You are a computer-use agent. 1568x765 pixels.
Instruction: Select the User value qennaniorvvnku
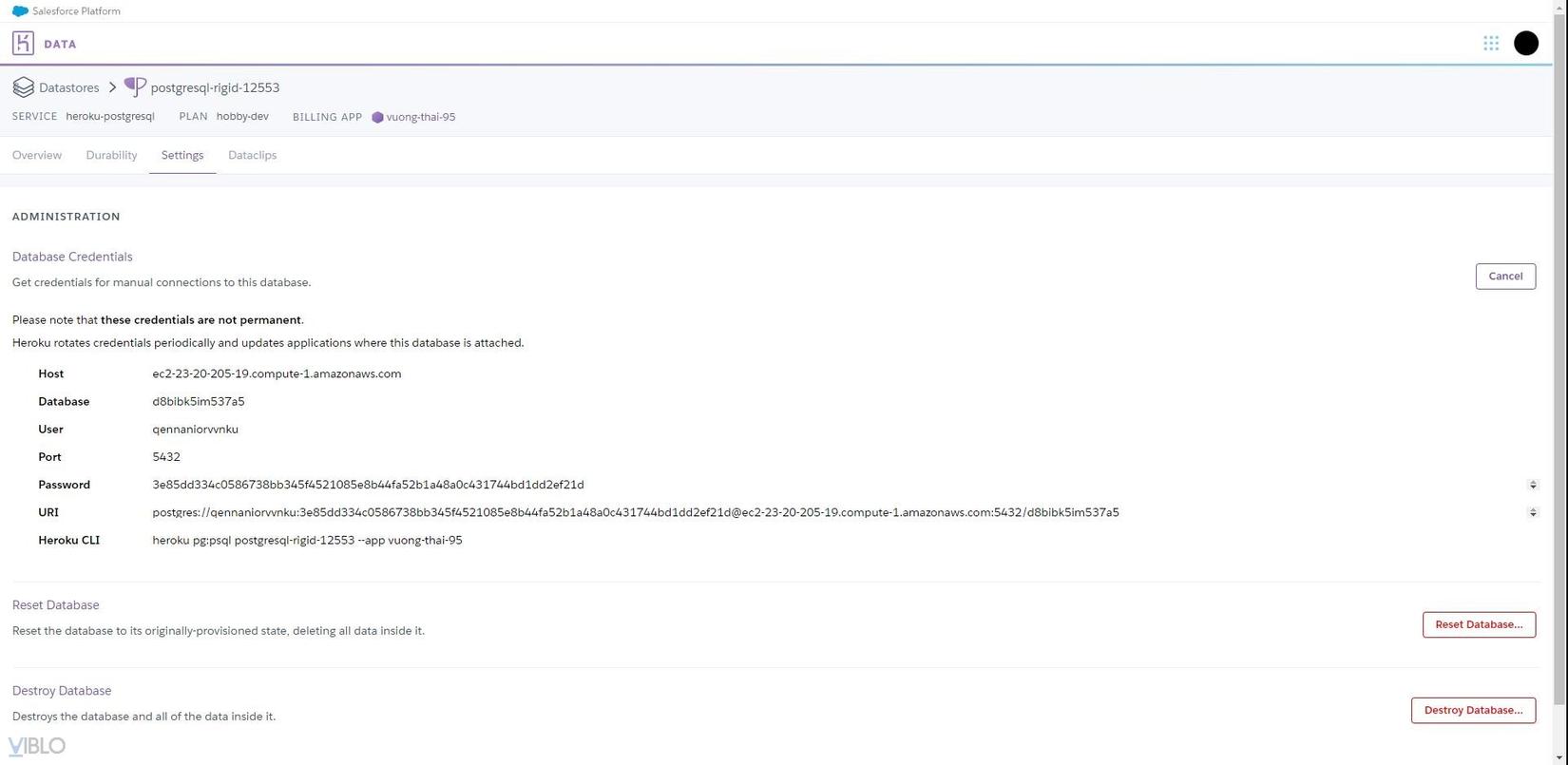195,429
